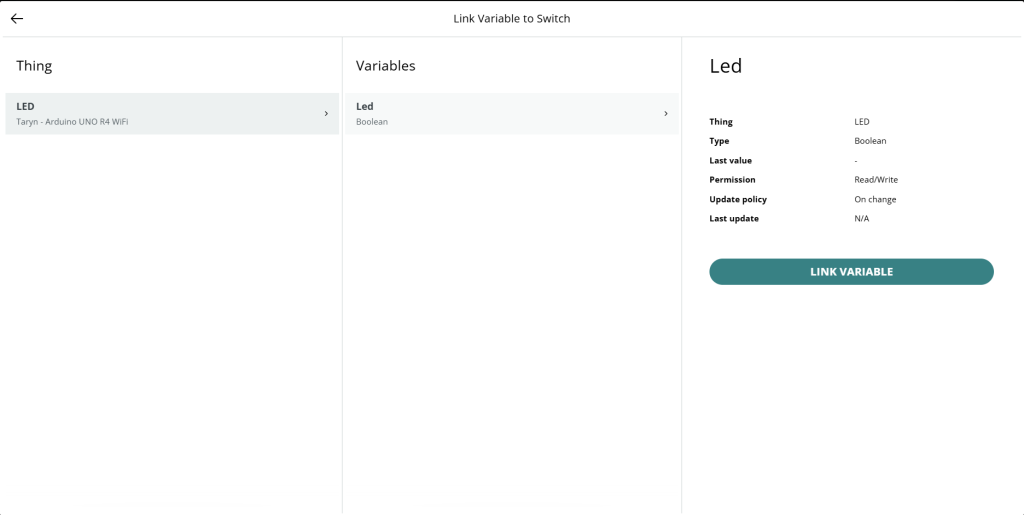This screenshot has width=1024, height=515.
Task: Click the Thing value LED in details
Action: (x=862, y=122)
